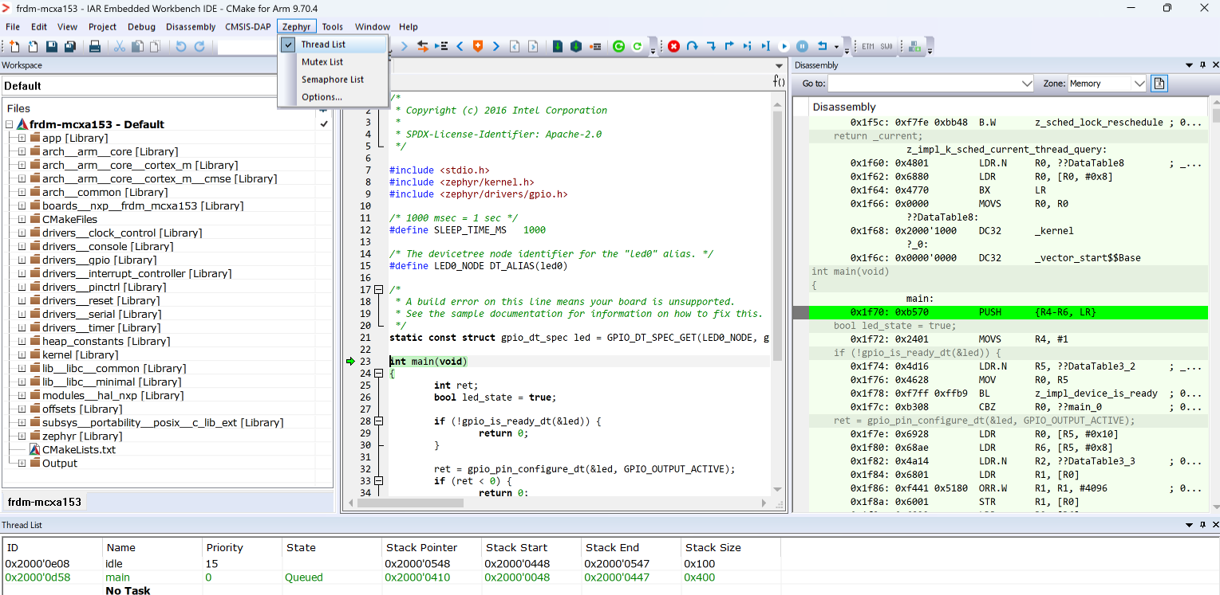Click the State column header in Thread List
The width and height of the screenshot is (1220, 595).
coord(332,548)
